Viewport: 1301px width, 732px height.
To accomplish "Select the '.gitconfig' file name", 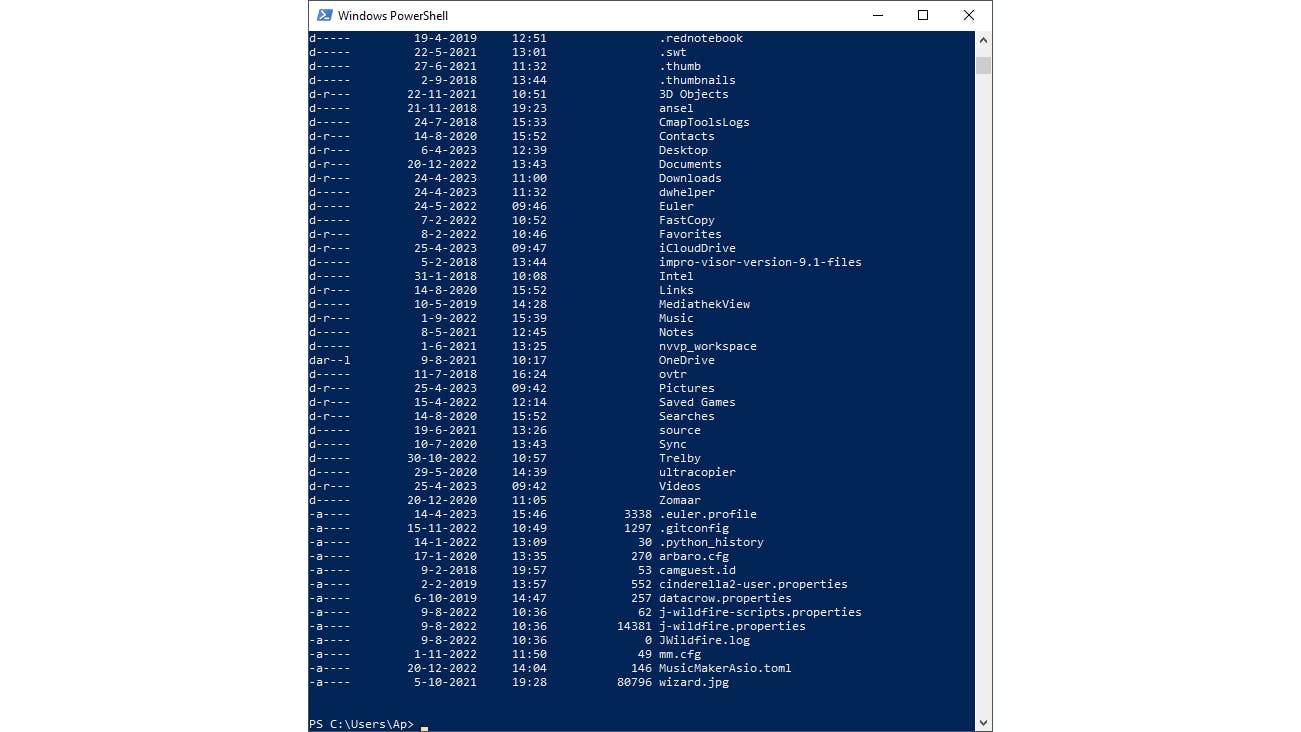I will pos(694,528).
